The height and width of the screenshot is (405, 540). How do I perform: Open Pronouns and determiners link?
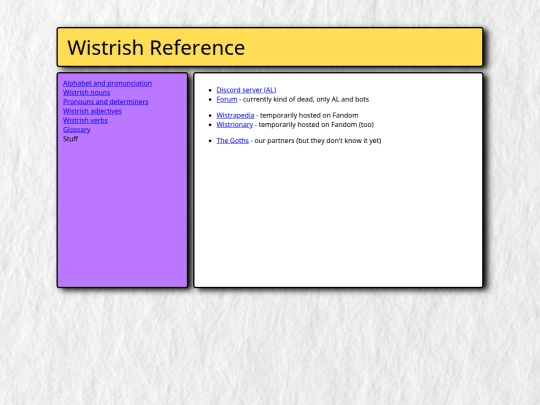106,102
